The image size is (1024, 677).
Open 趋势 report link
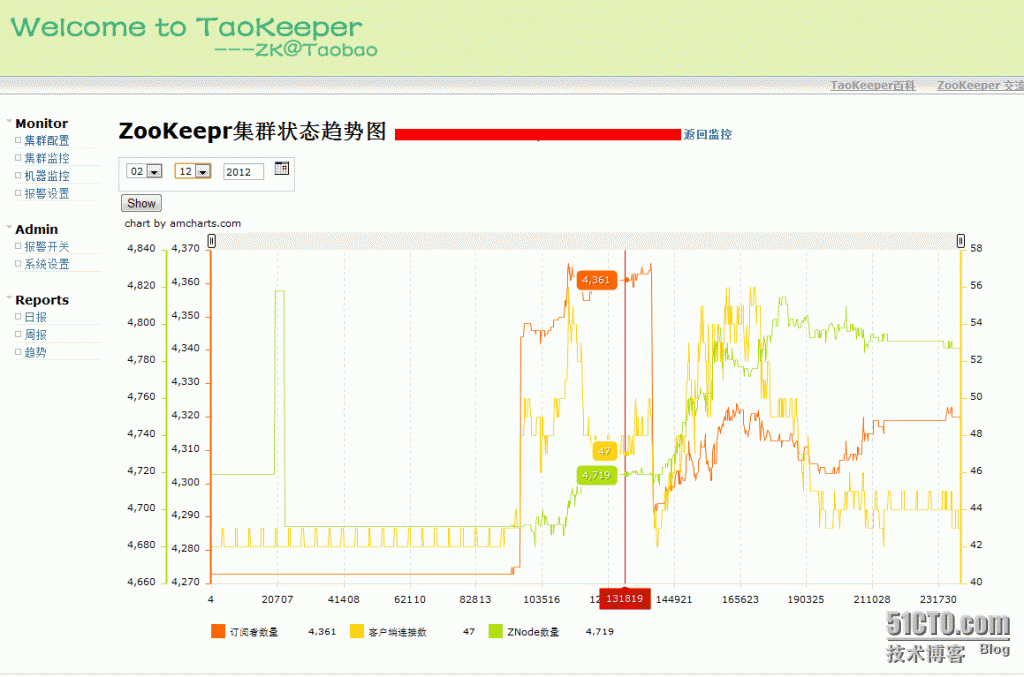pyautogui.click(x=35, y=352)
